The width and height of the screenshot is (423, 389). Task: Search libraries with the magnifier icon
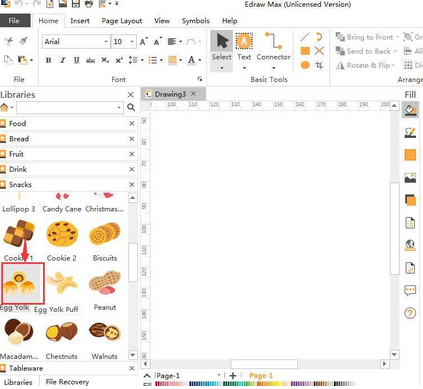(131, 107)
